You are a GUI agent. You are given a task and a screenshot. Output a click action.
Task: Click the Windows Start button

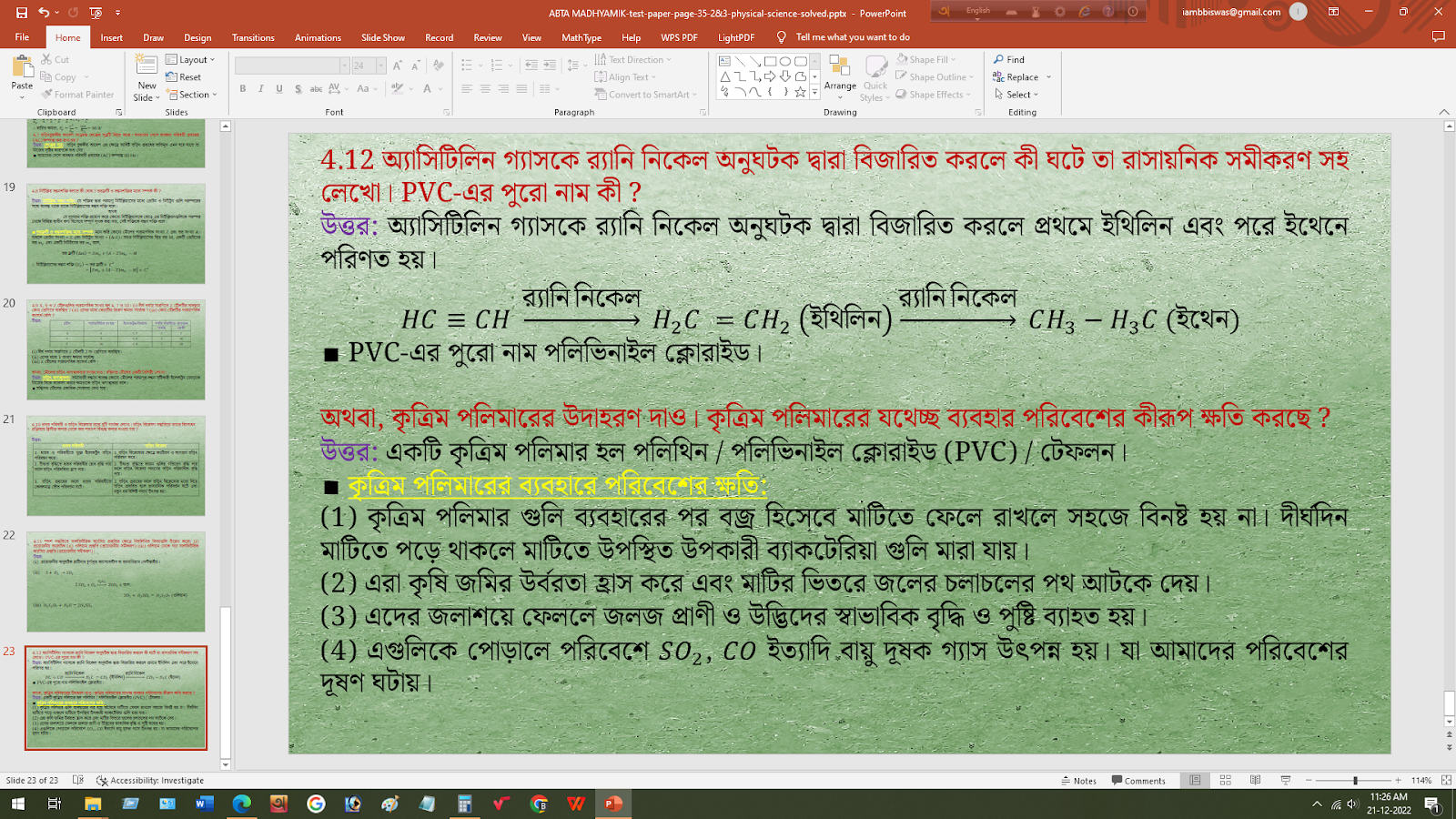[17, 804]
